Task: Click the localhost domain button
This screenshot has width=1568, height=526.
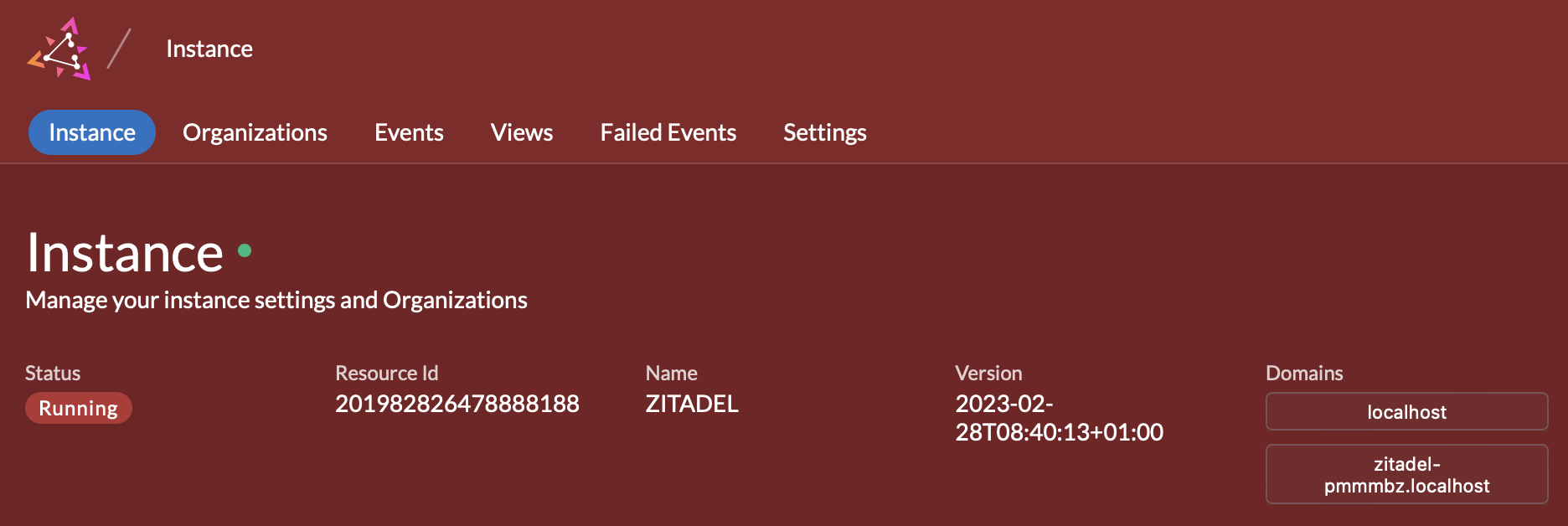Action: 1406,411
